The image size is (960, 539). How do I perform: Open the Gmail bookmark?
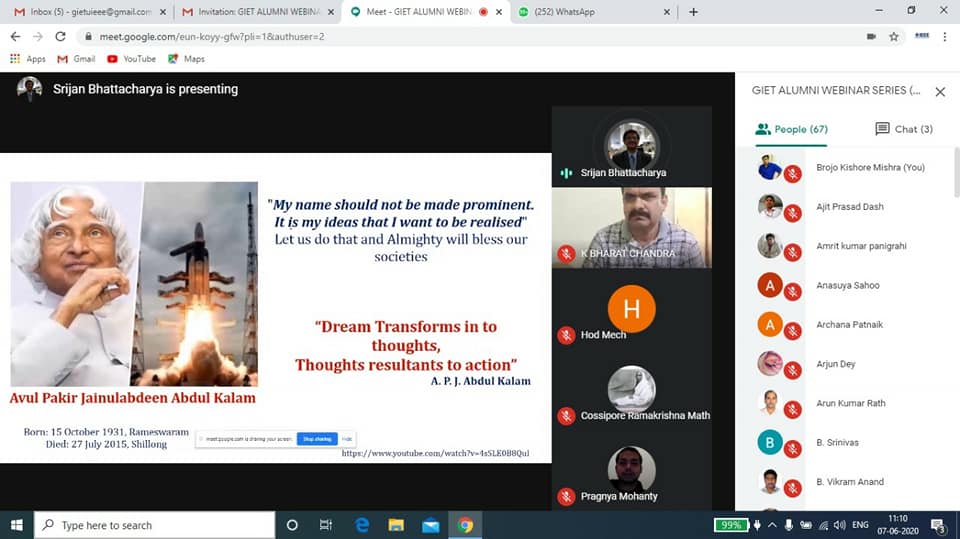tap(76, 59)
